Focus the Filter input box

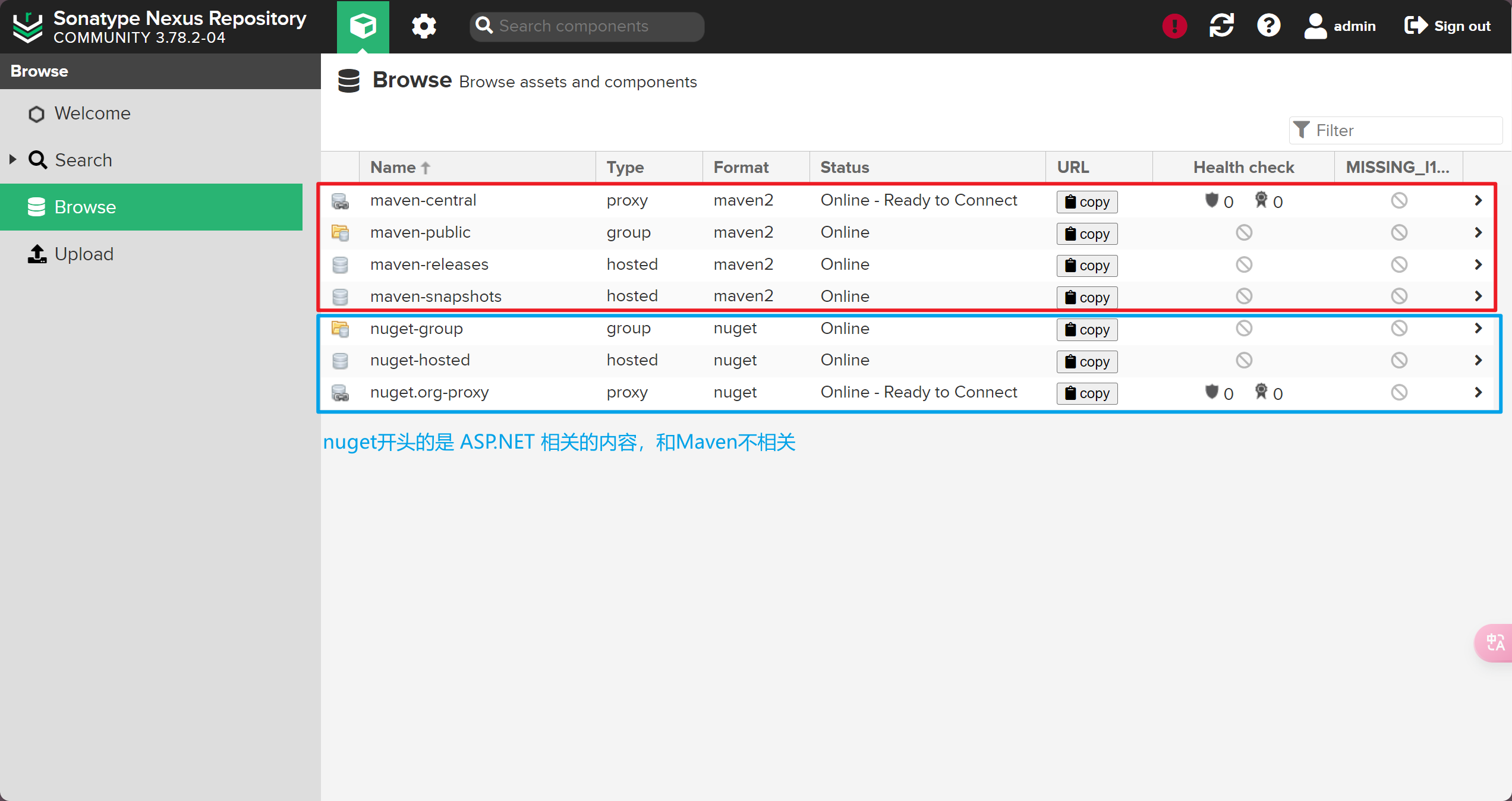pos(1396,130)
